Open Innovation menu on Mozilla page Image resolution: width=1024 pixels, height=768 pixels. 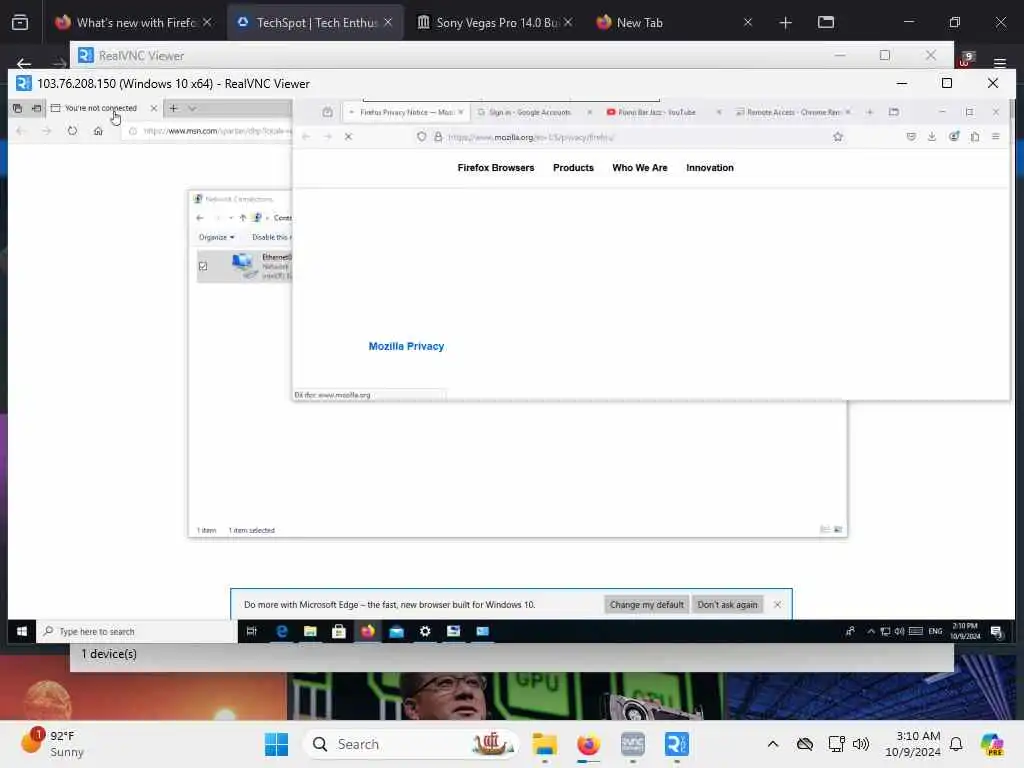click(x=710, y=168)
